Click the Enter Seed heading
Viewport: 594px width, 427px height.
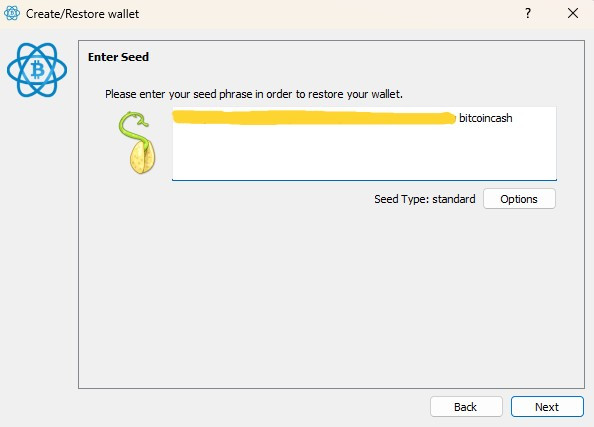click(x=118, y=57)
